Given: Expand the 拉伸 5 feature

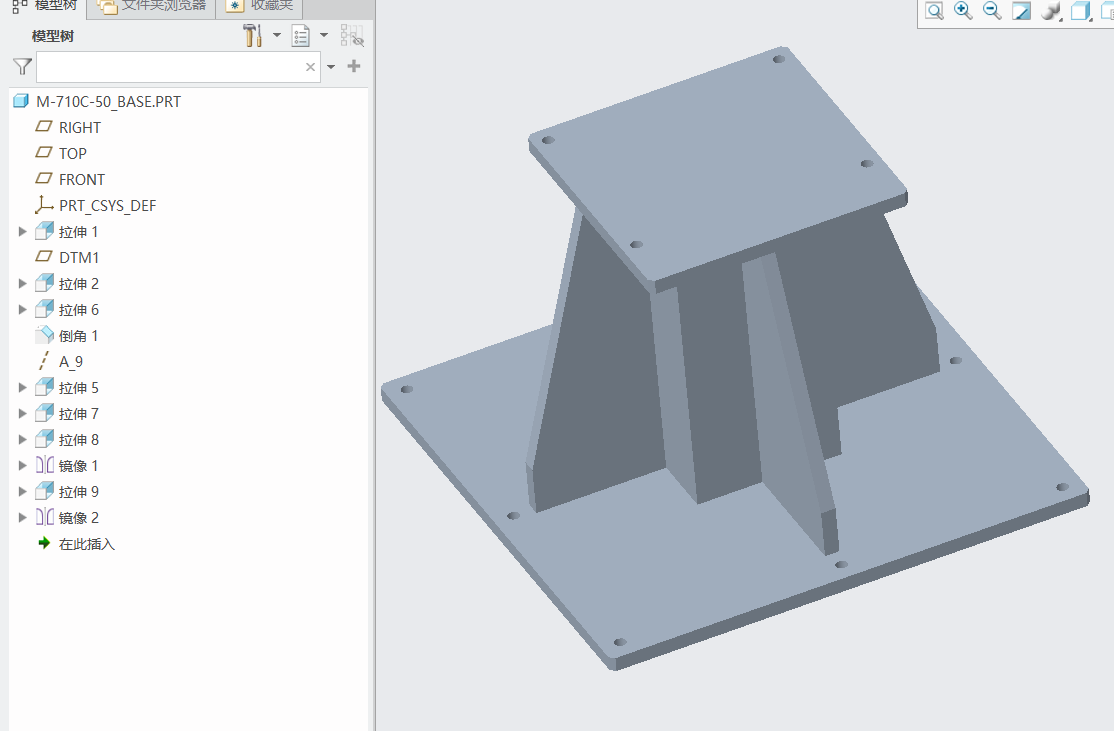Looking at the screenshot, I should 22,388.
